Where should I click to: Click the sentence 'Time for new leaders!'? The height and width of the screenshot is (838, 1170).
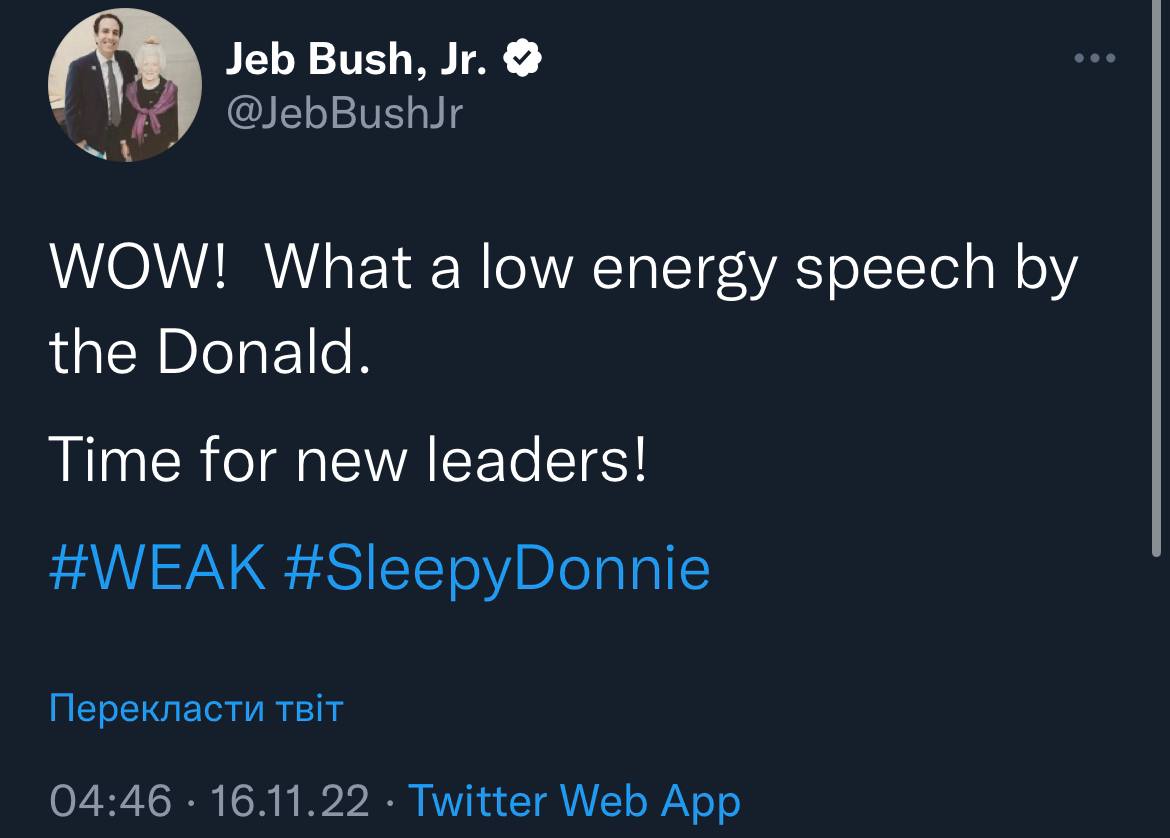click(x=347, y=461)
